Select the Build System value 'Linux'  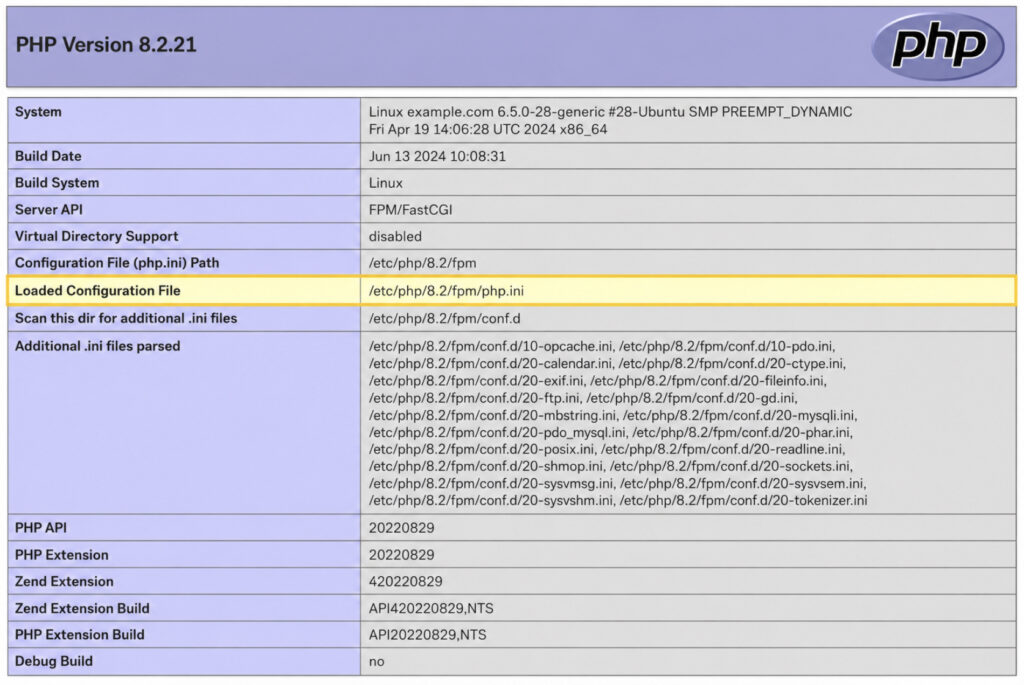385,183
